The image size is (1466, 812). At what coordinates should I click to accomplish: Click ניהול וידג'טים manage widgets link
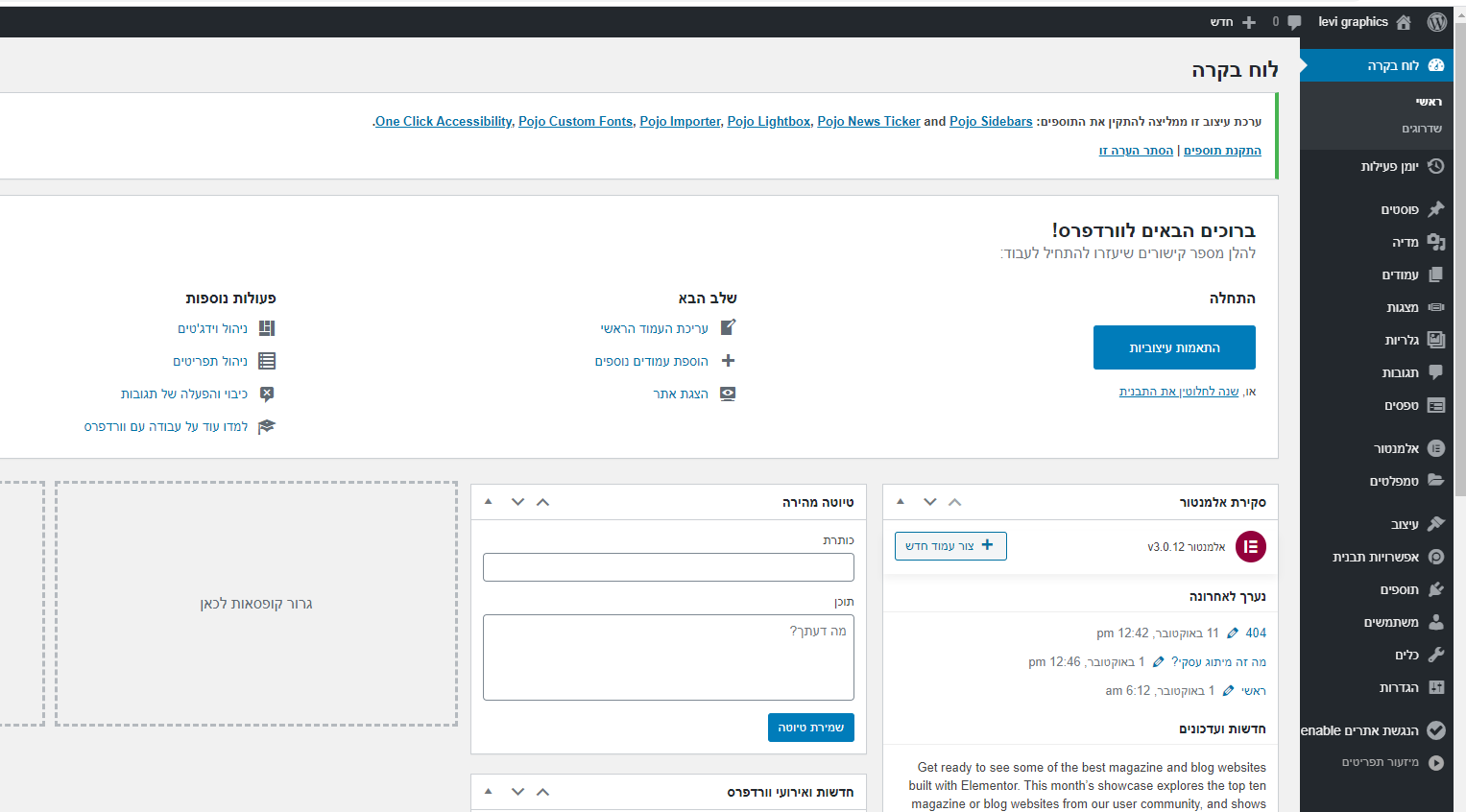tap(213, 328)
